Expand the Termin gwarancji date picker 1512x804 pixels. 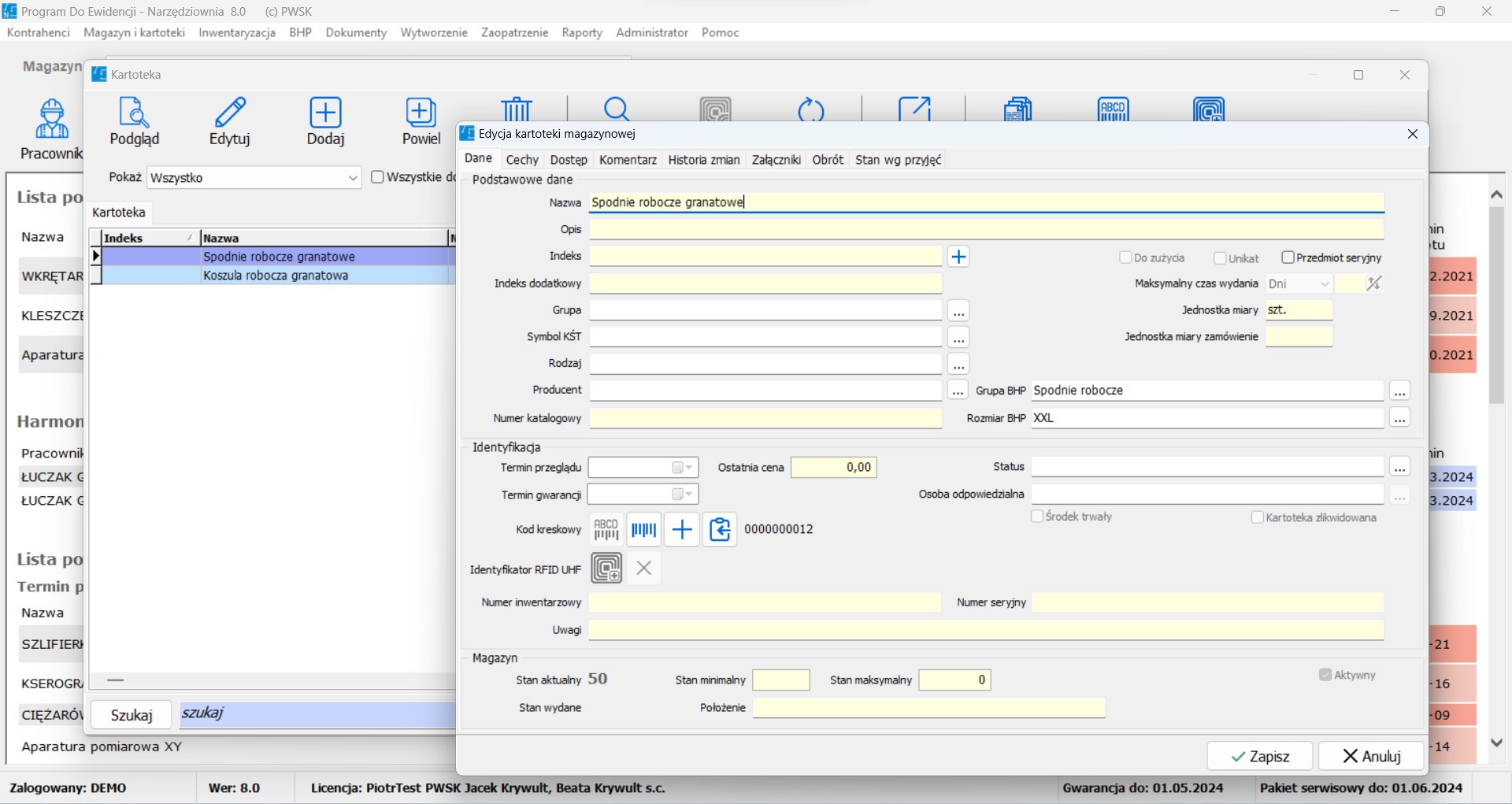(x=689, y=495)
